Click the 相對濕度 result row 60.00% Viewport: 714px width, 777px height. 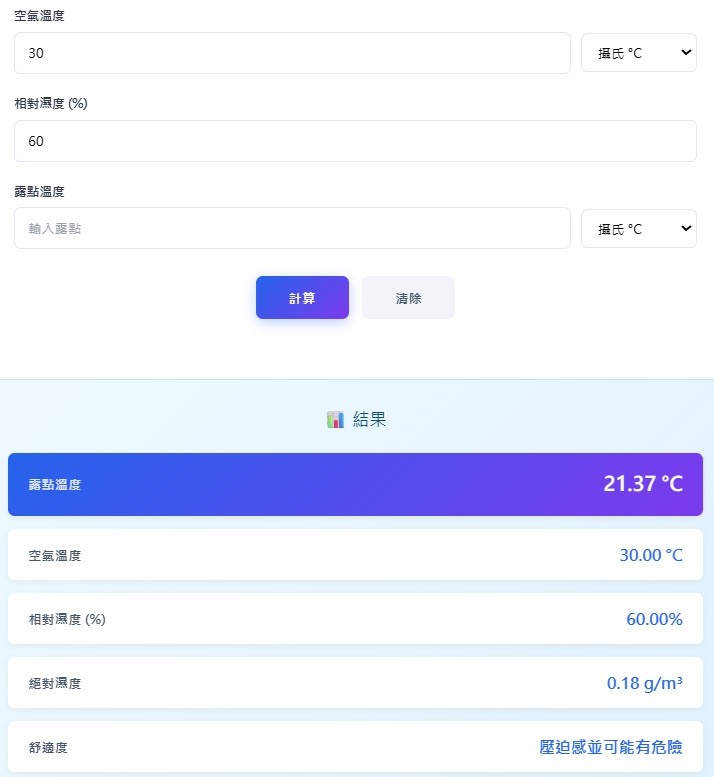pyautogui.click(x=355, y=618)
